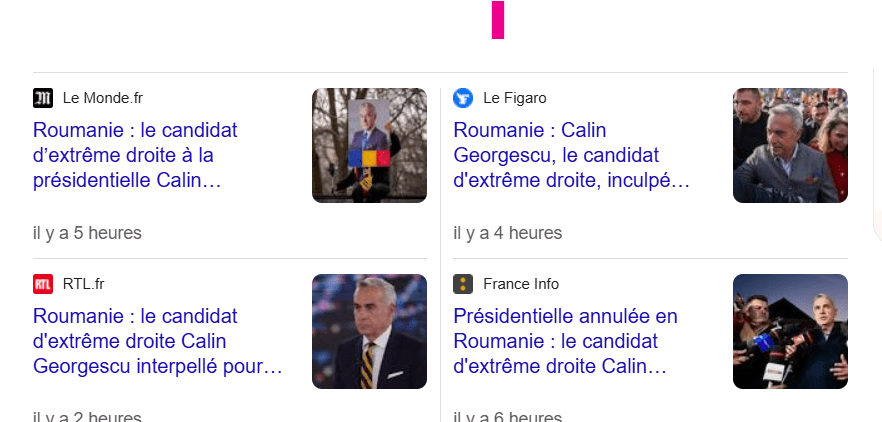Click the Le Figaro article crowd thumbnail
The height and width of the screenshot is (422, 882).
pyautogui.click(x=790, y=146)
